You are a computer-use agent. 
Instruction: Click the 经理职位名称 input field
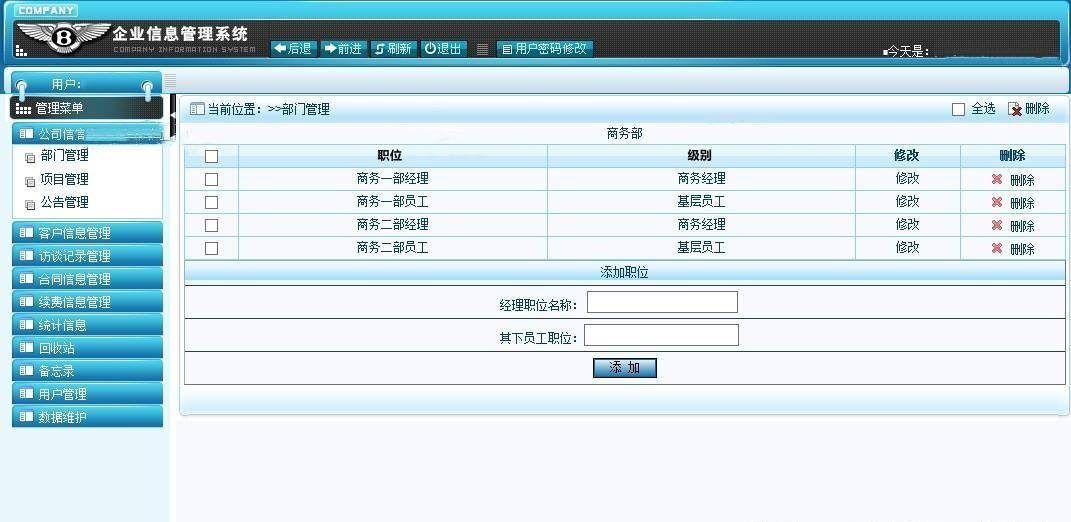pyautogui.click(x=662, y=302)
